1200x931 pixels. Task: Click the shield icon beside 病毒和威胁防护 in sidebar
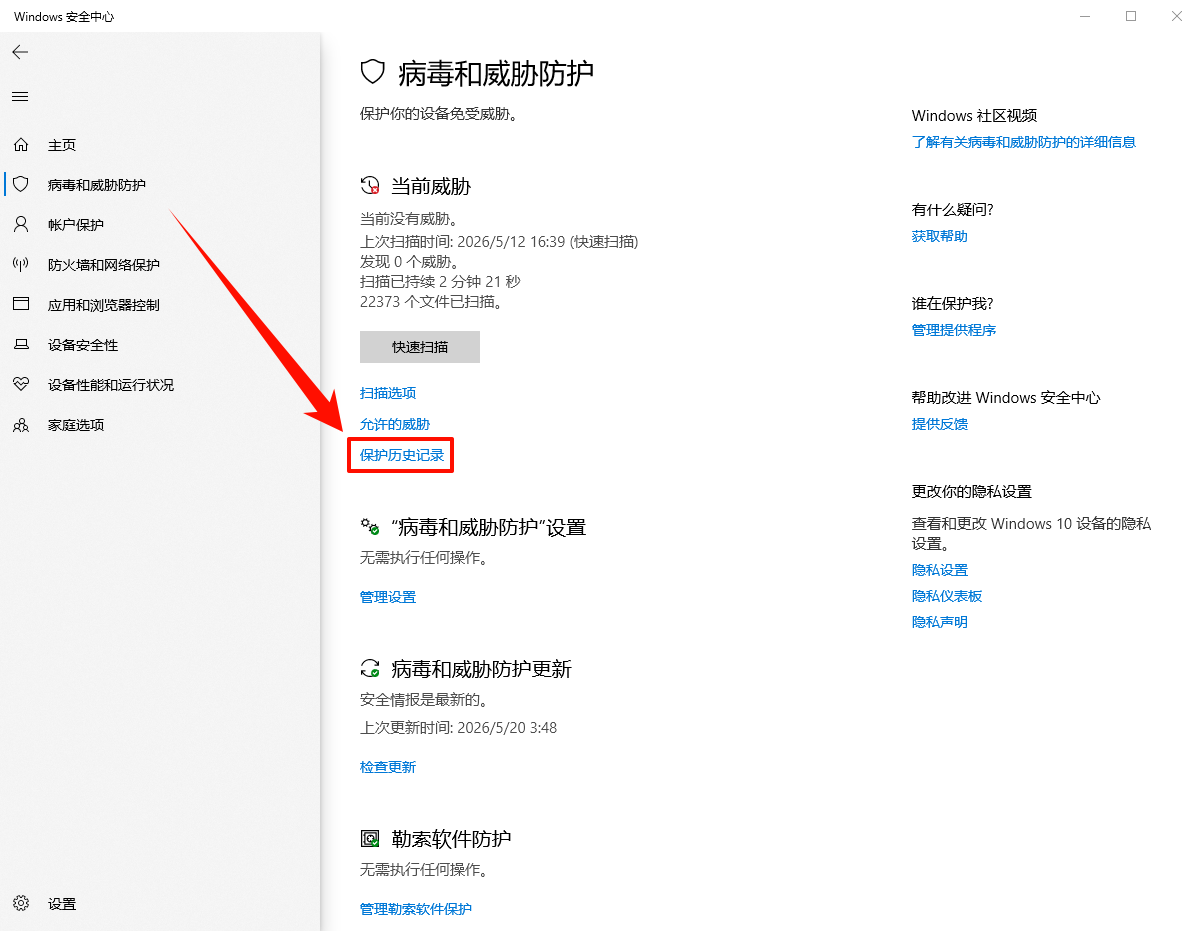click(x=21, y=185)
